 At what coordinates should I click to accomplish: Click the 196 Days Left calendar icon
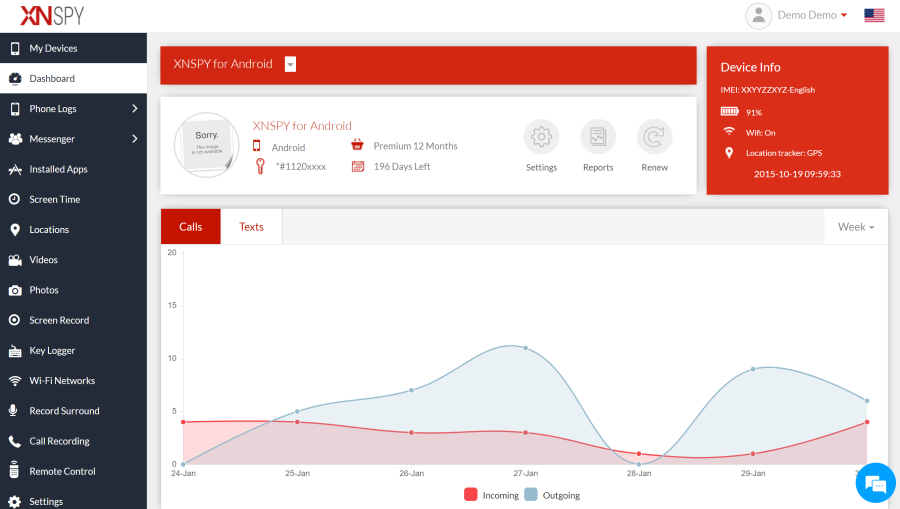[x=358, y=166]
